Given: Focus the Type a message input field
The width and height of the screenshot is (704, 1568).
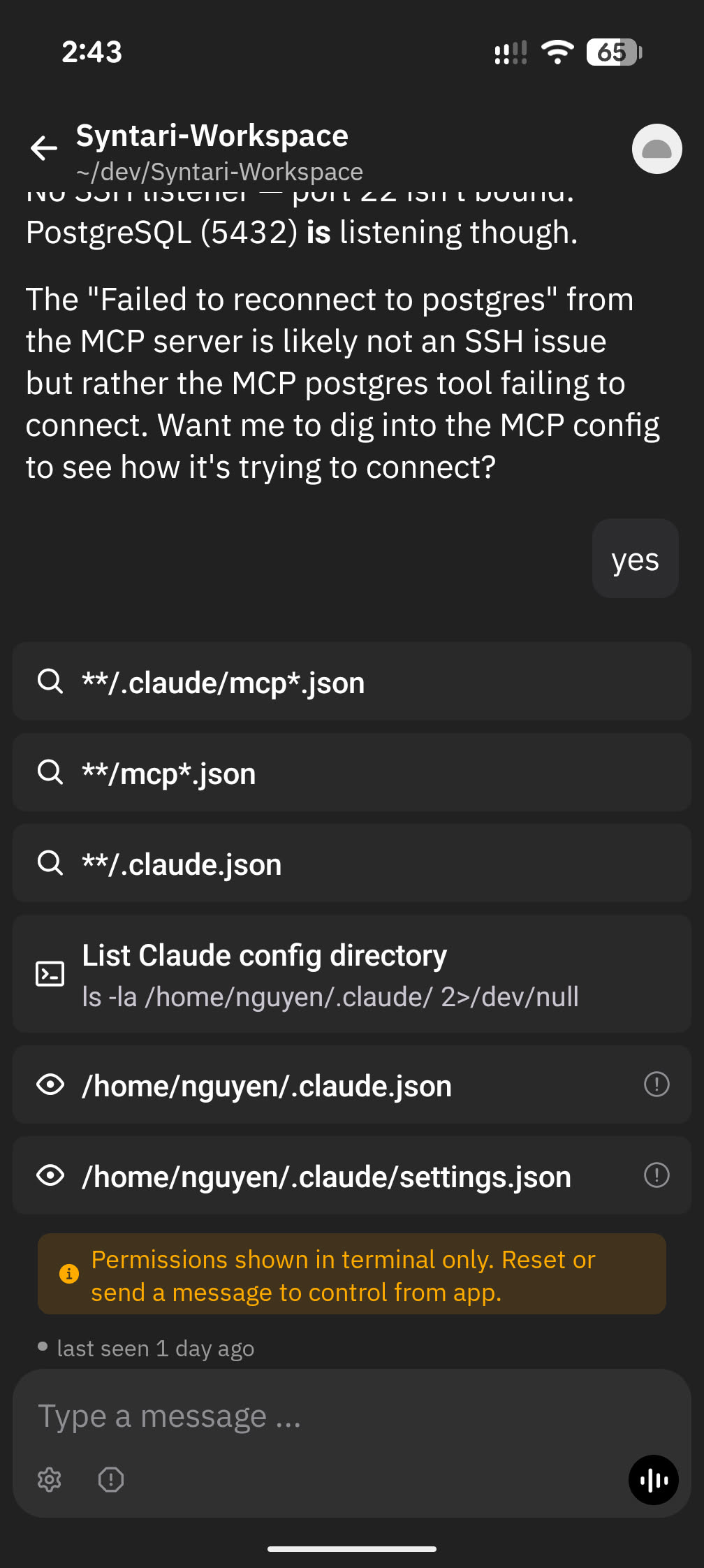Looking at the screenshot, I should [x=335, y=1417].
